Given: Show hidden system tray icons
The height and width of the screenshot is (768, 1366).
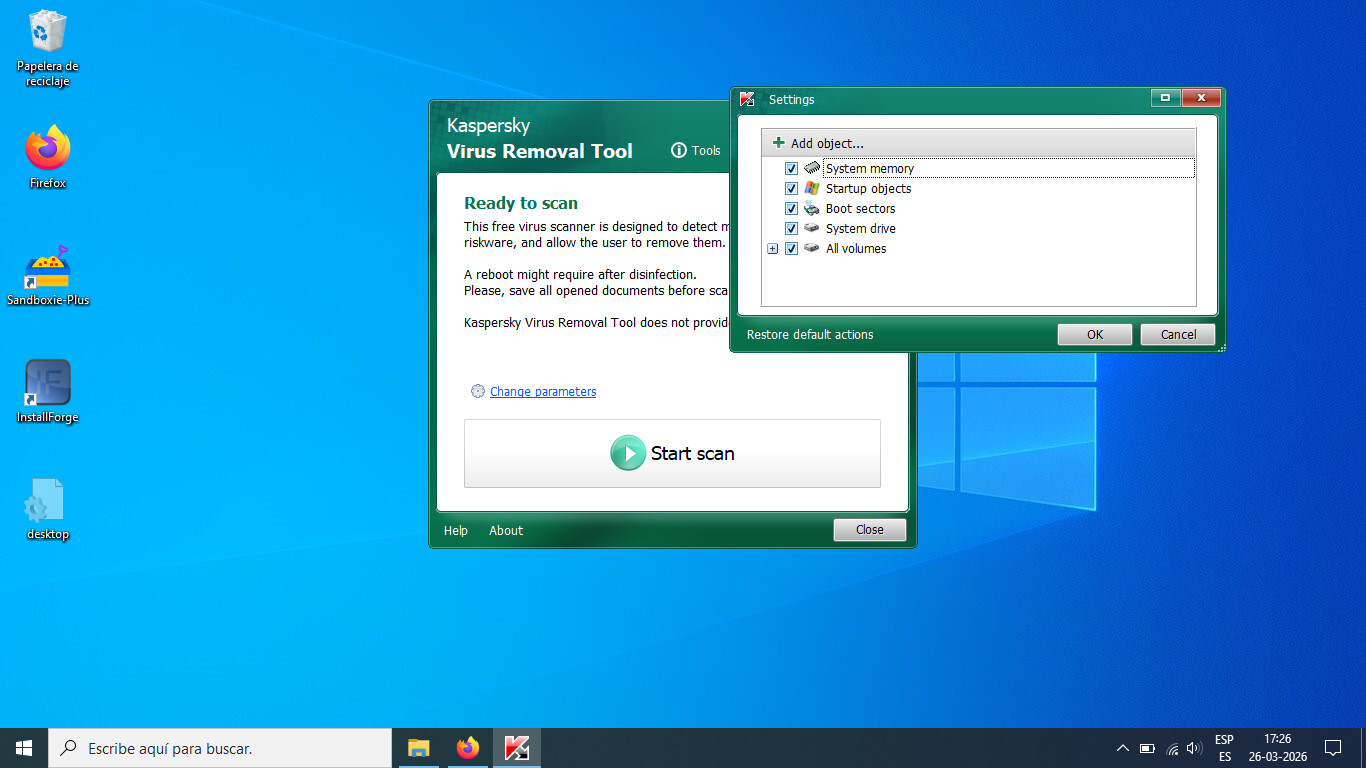Looking at the screenshot, I should point(1122,748).
